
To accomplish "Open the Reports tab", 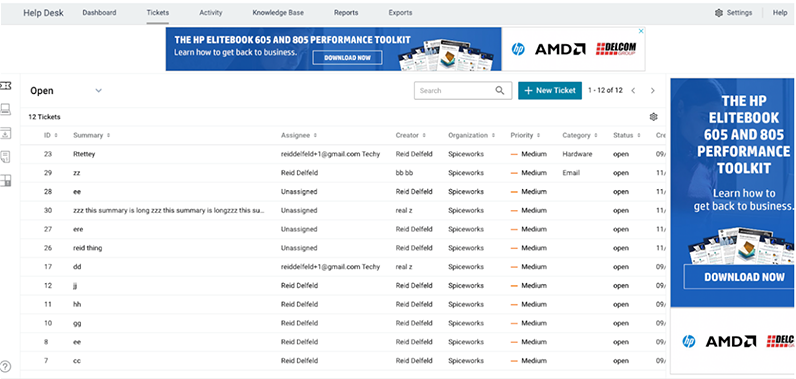I will 346,13.
